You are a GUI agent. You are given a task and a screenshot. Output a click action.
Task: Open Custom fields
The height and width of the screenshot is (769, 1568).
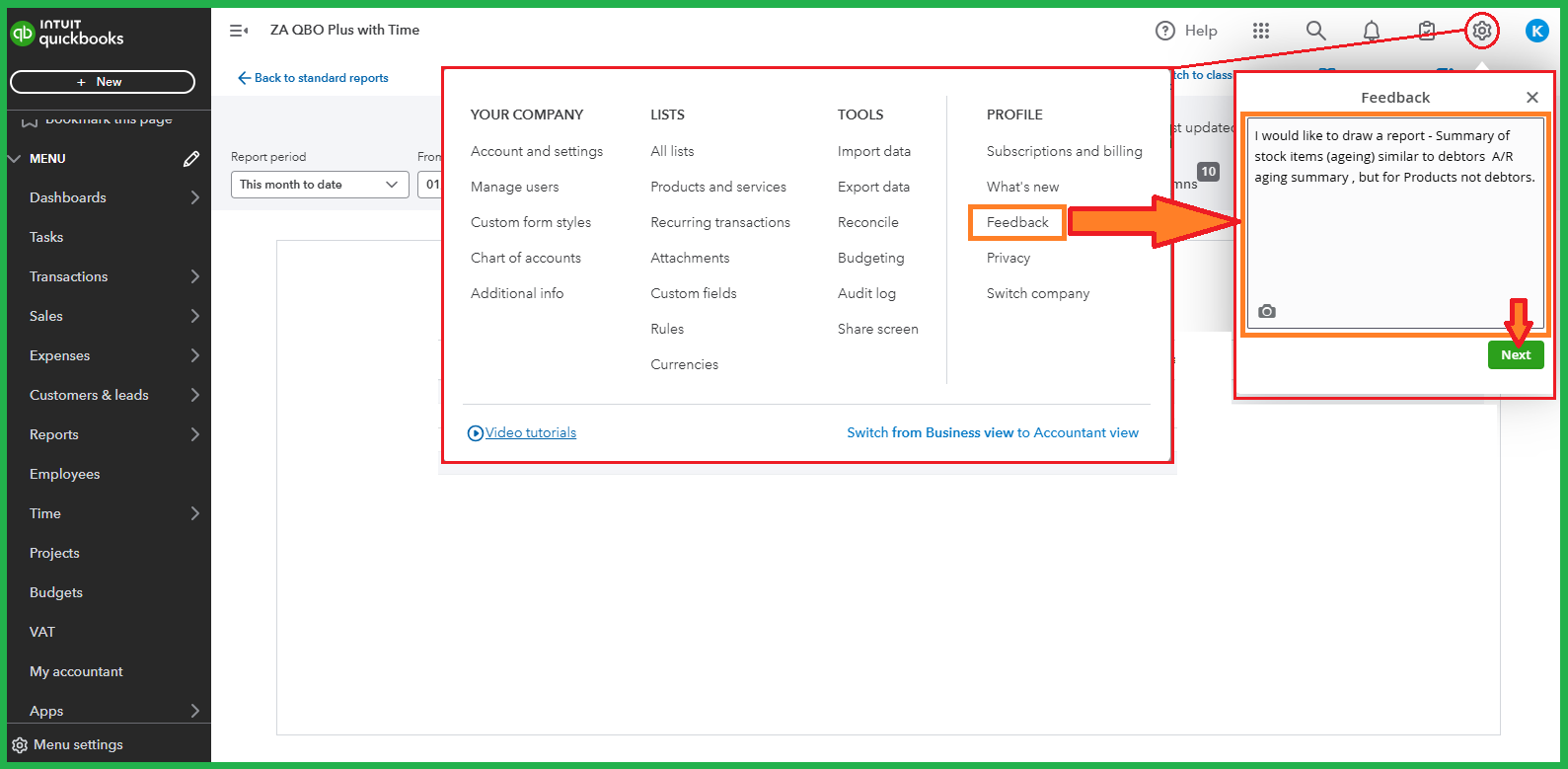(x=694, y=293)
